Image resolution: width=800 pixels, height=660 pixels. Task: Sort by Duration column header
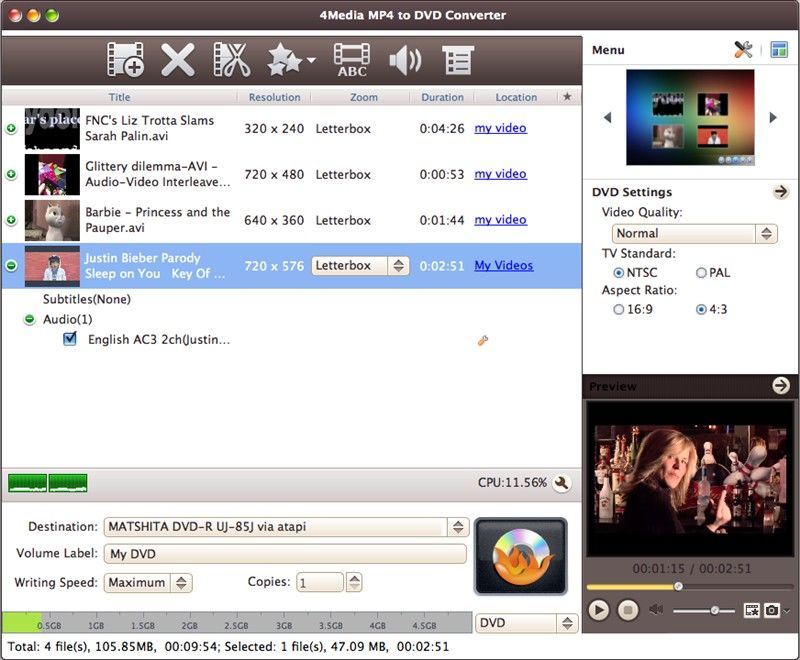click(442, 97)
